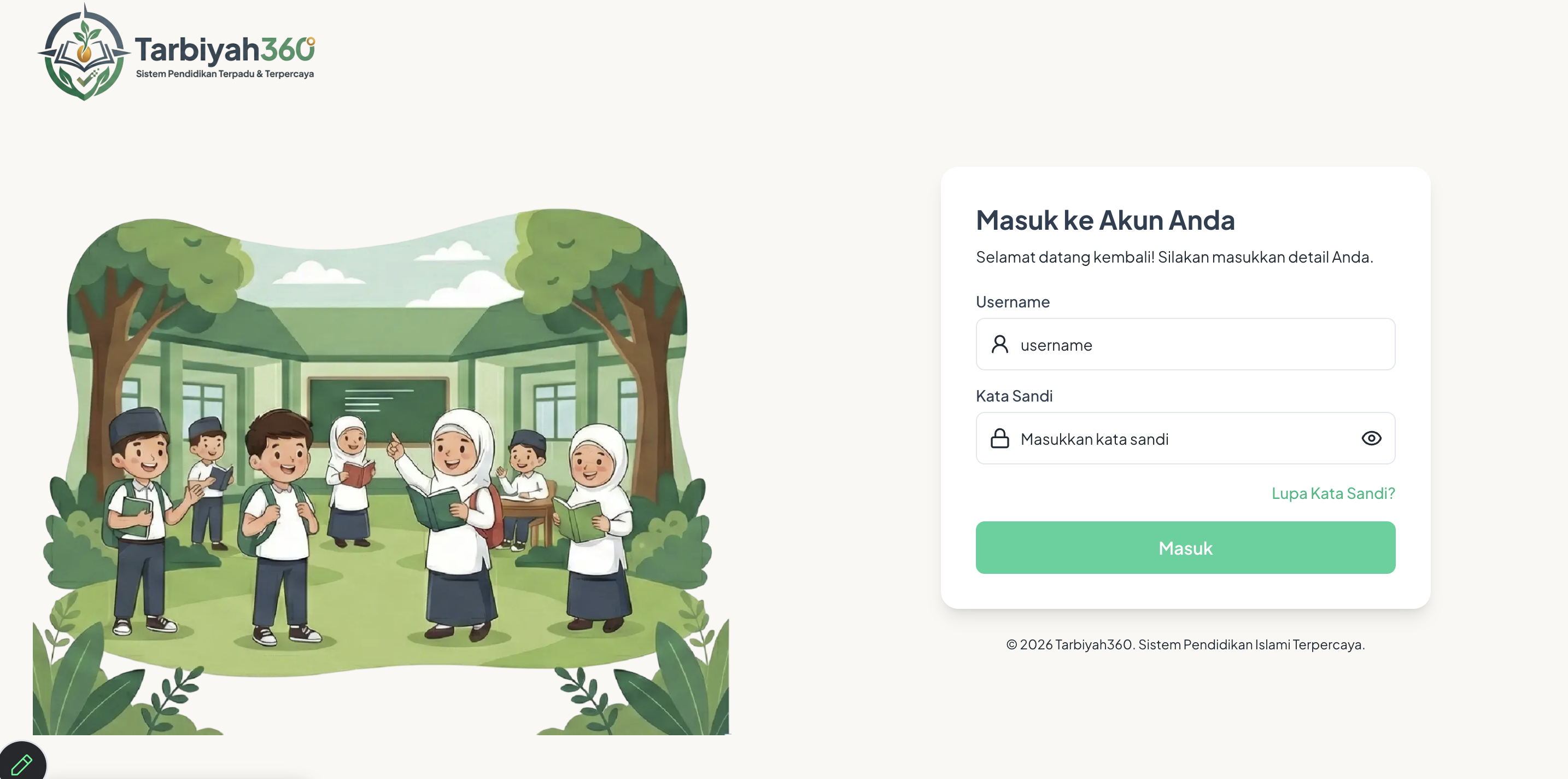This screenshot has width=1568, height=779.
Task: Click the Kata Sandi field label
Action: pos(1014,396)
